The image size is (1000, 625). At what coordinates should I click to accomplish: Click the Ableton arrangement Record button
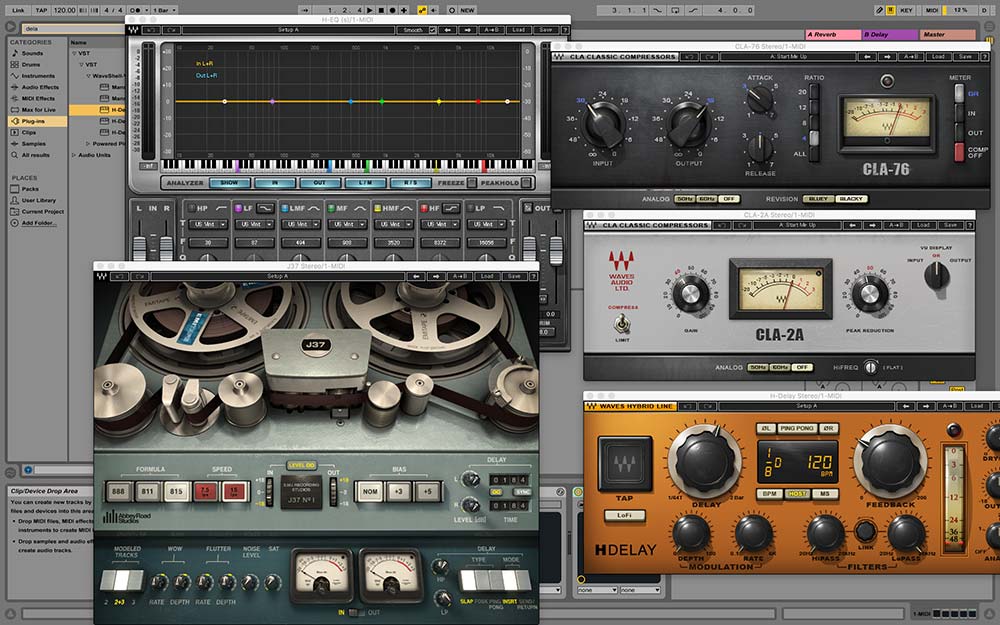pyautogui.click(x=392, y=10)
